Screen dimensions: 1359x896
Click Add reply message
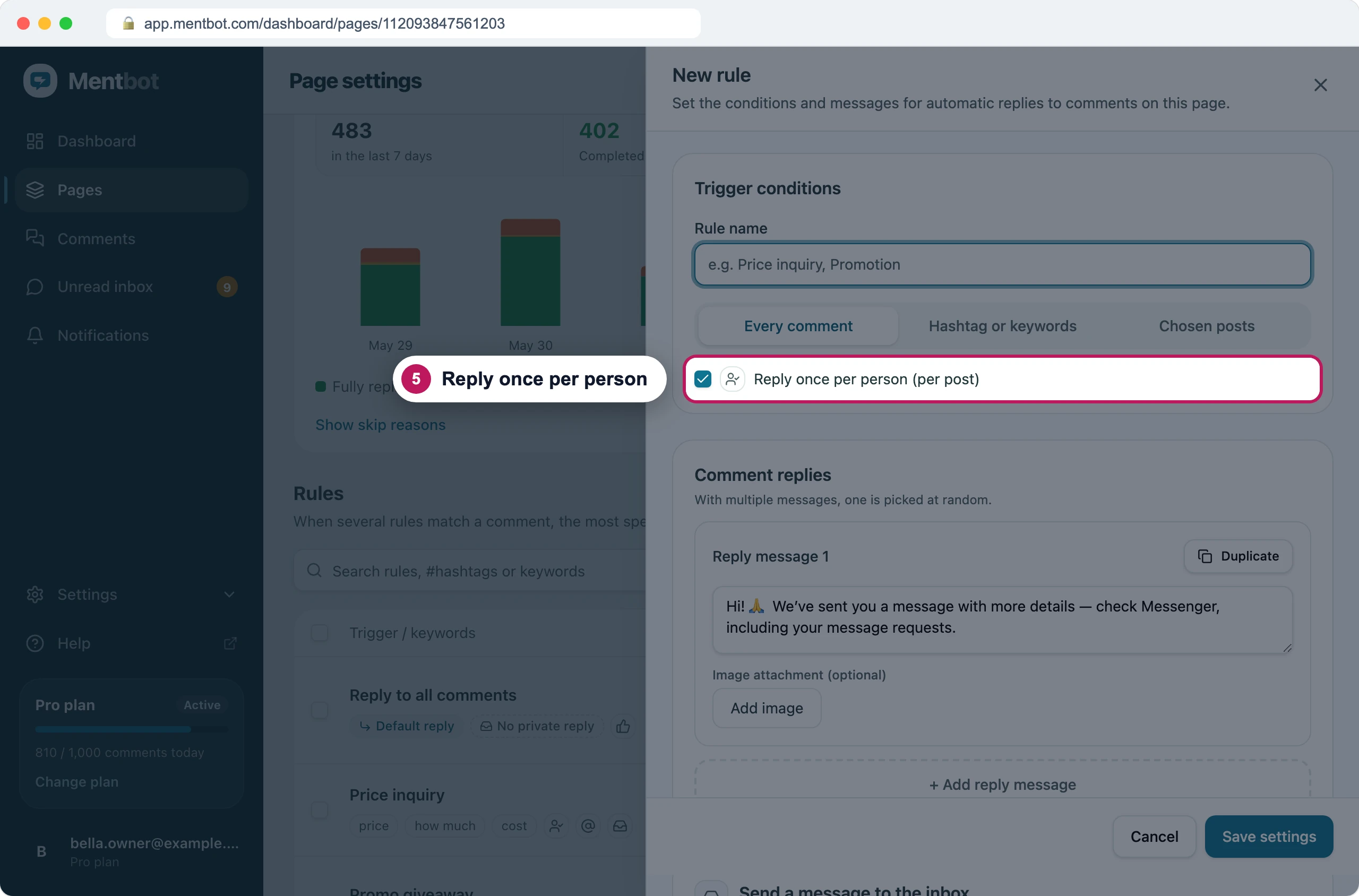pyautogui.click(x=1002, y=785)
